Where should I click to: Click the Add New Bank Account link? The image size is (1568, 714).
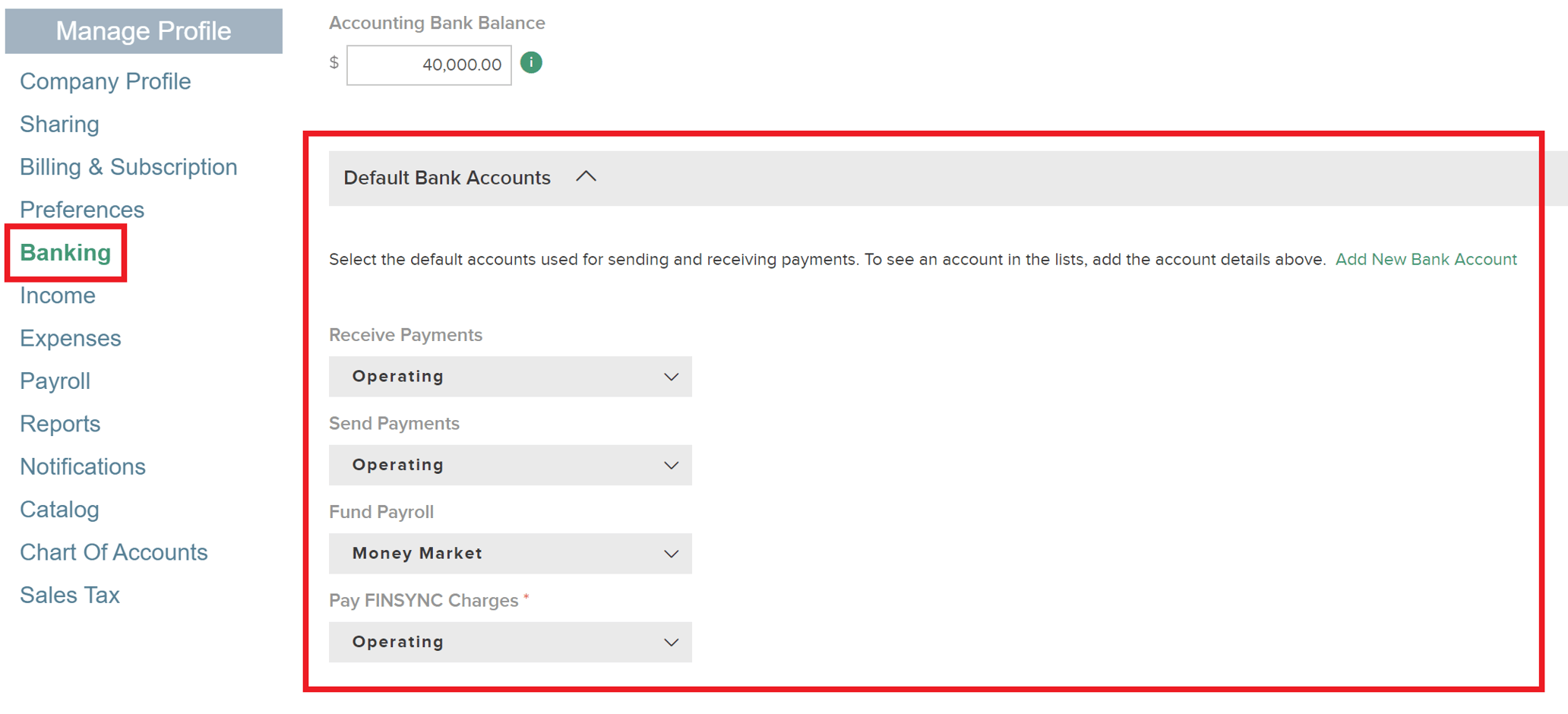coord(1426,259)
